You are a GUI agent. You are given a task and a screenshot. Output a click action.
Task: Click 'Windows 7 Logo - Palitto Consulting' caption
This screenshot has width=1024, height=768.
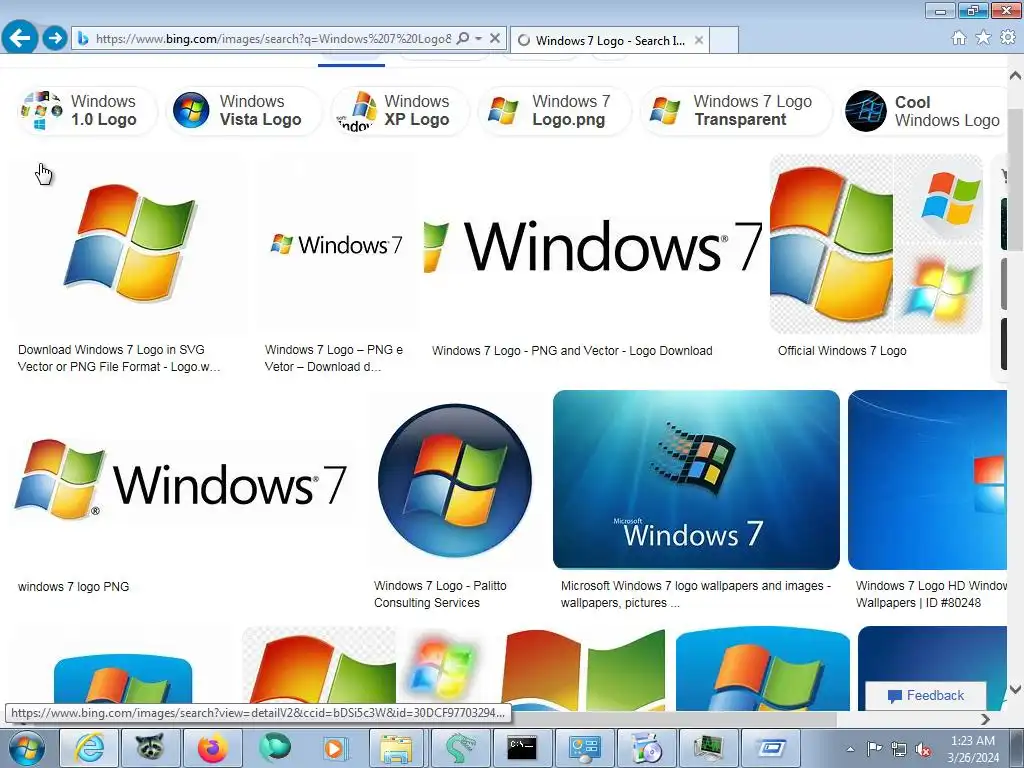pos(440,594)
